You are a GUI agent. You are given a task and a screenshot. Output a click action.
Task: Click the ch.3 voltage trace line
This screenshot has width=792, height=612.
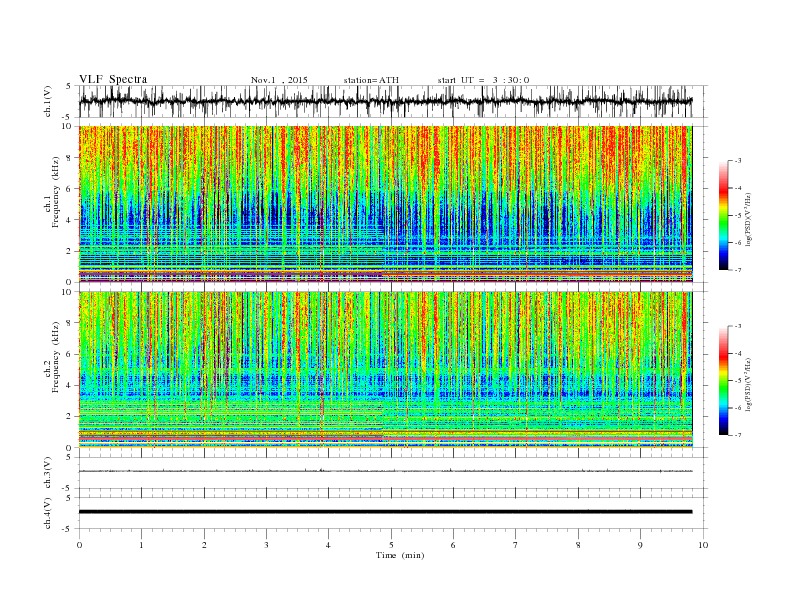385,471
